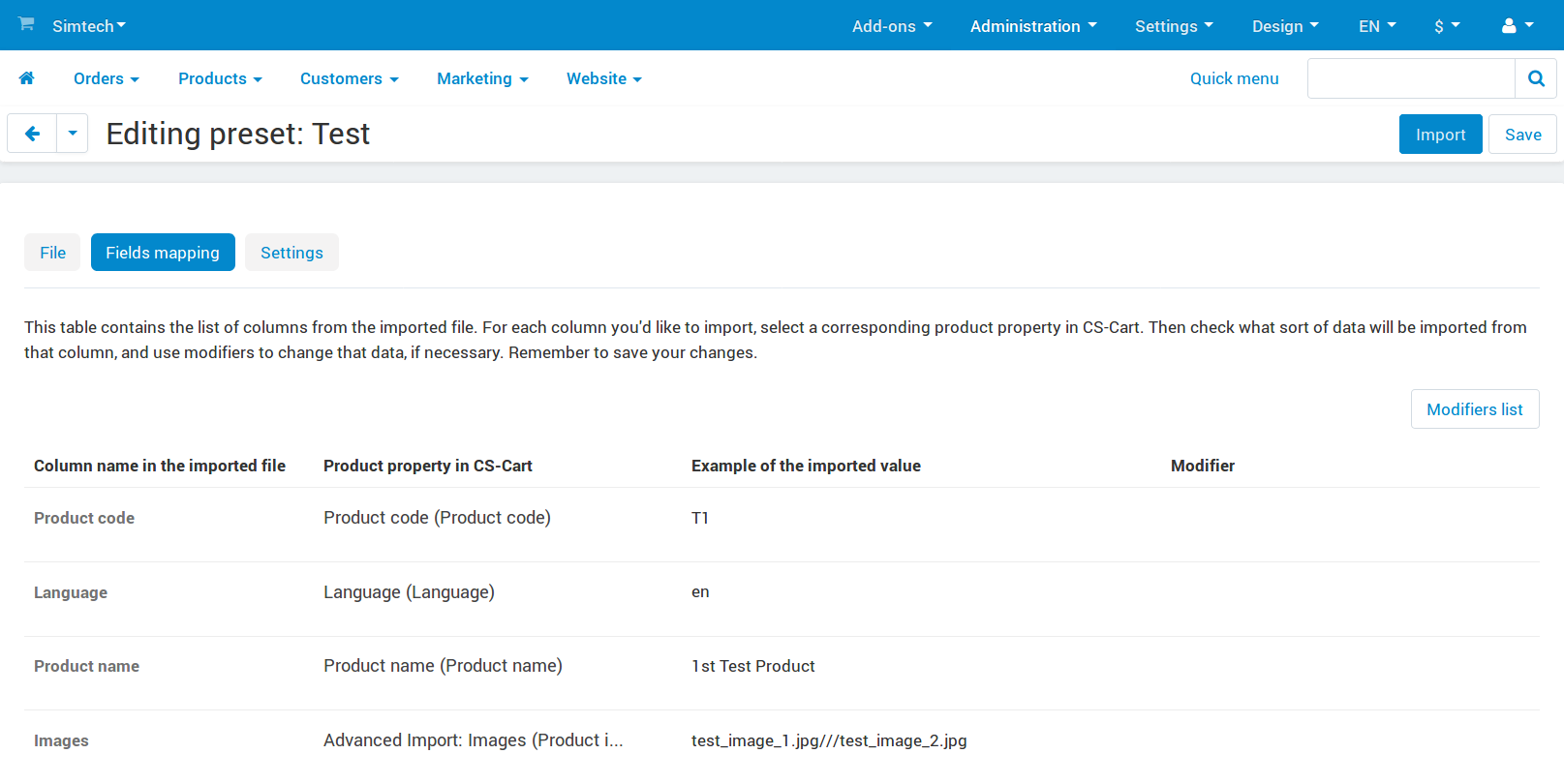Click the back arrow button
Image resolution: width=1564 pixels, height=784 pixels.
[x=33, y=134]
